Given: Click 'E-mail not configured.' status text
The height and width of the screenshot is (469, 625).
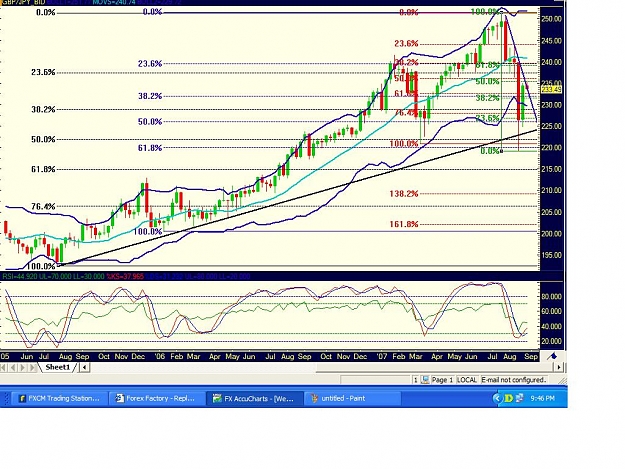Looking at the screenshot, I should point(513,380).
